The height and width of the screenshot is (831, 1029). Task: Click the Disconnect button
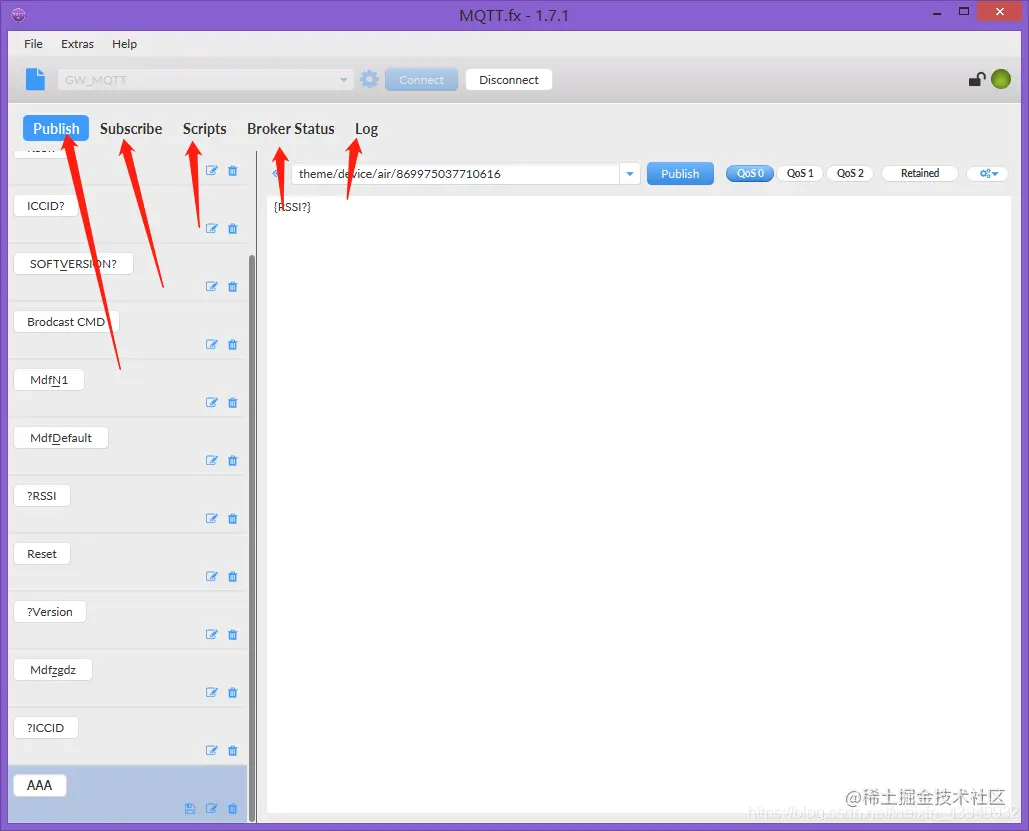point(509,80)
